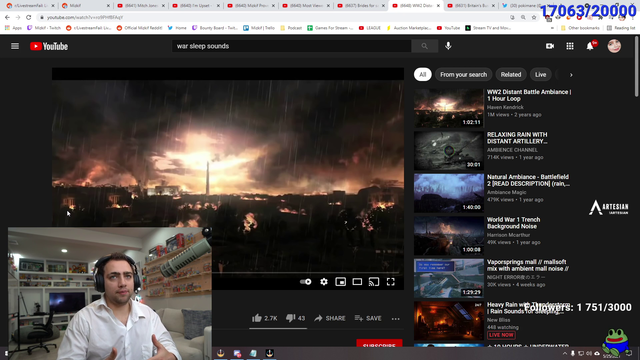The width and height of the screenshot is (640, 360).
Task: Open the Bounty Board bookmark
Action: [x=215, y=28]
